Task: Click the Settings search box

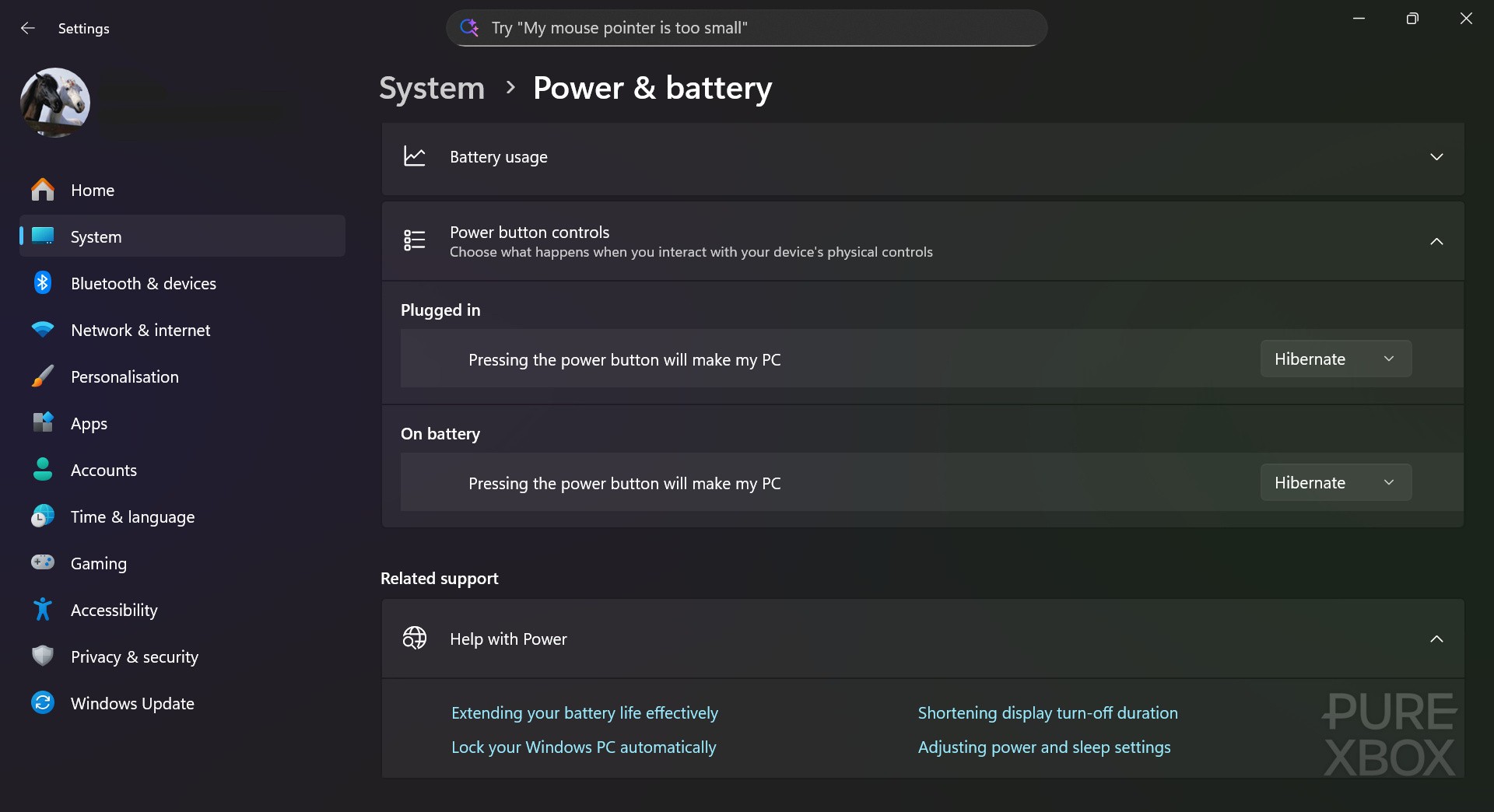Action: coord(747,28)
